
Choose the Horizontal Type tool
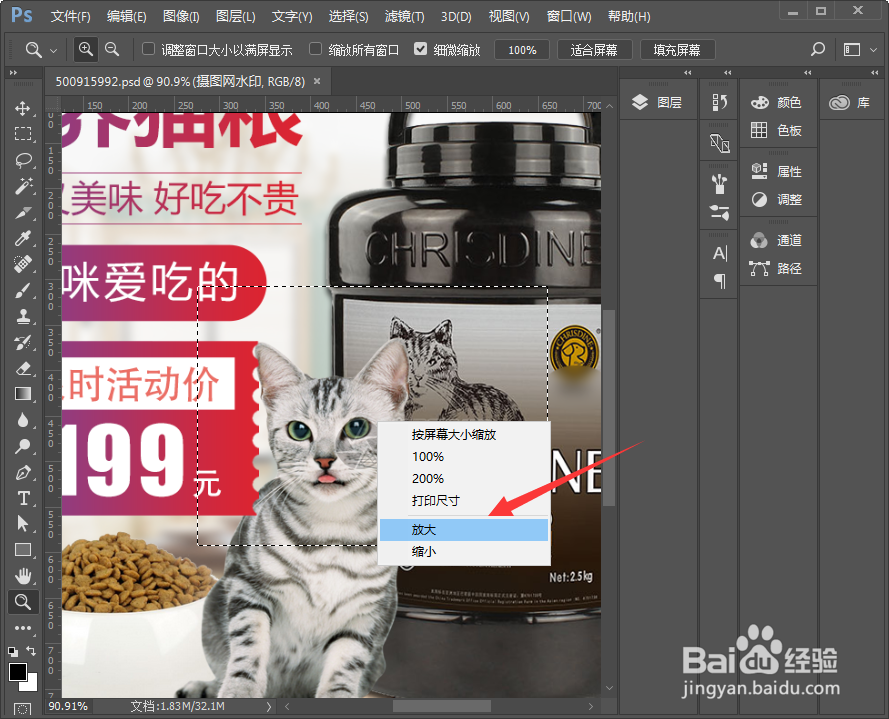point(22,498)
